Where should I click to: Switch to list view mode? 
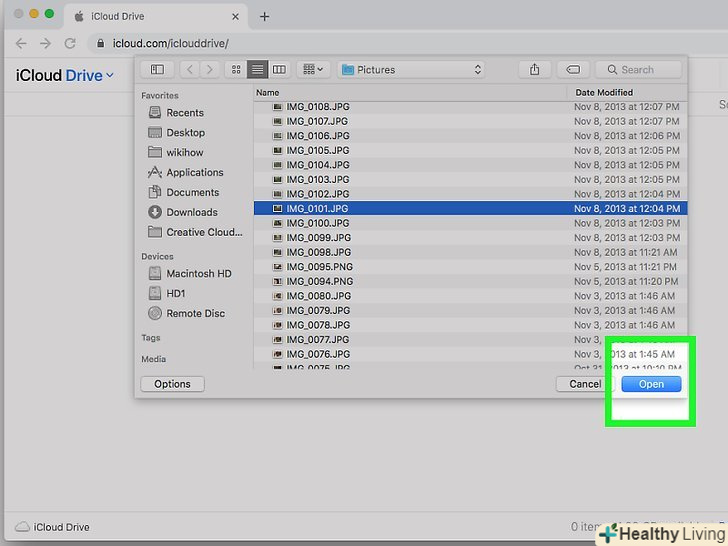(257, 69)
